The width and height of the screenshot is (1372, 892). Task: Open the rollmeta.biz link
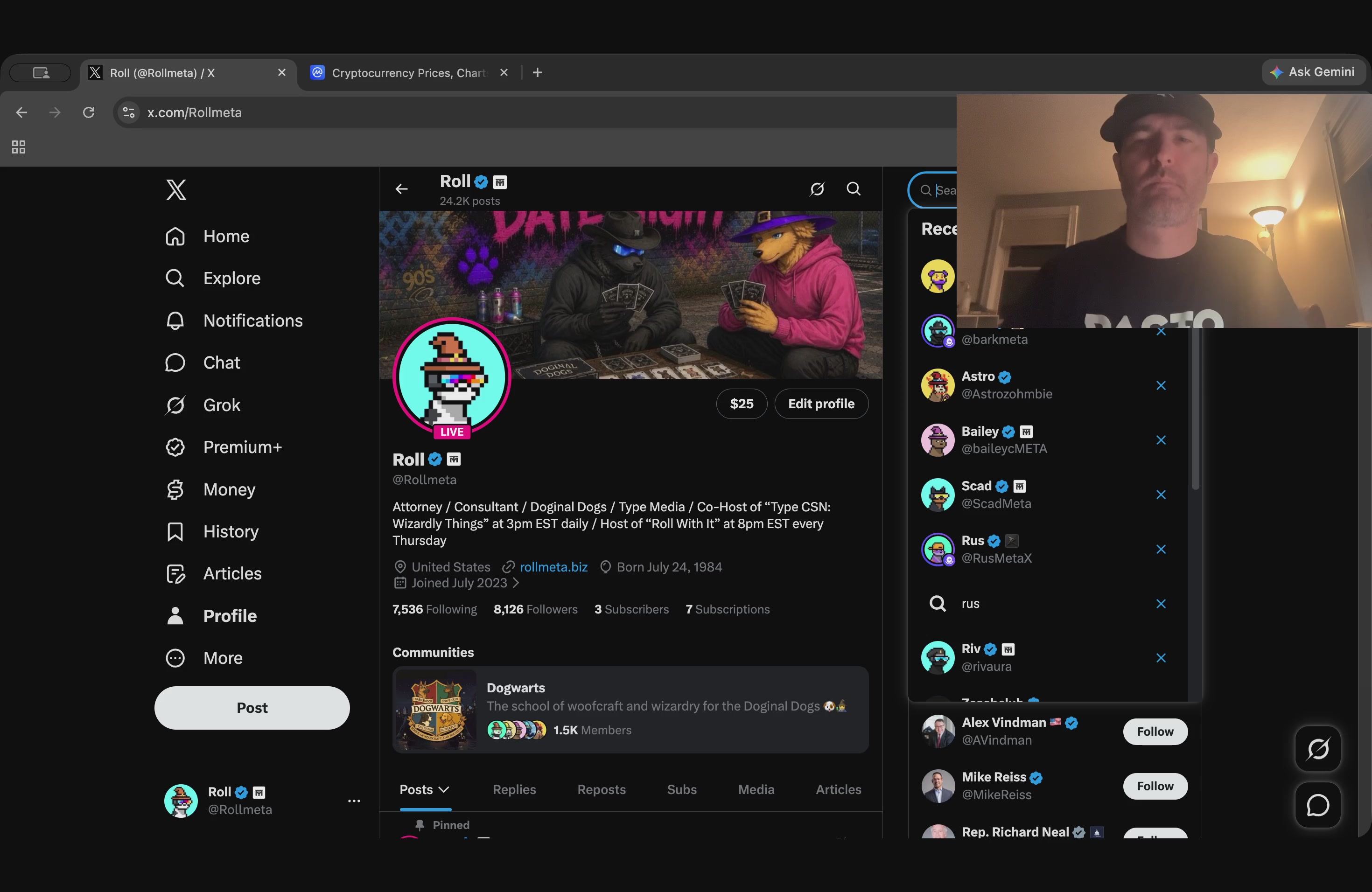tap(553, 567)
